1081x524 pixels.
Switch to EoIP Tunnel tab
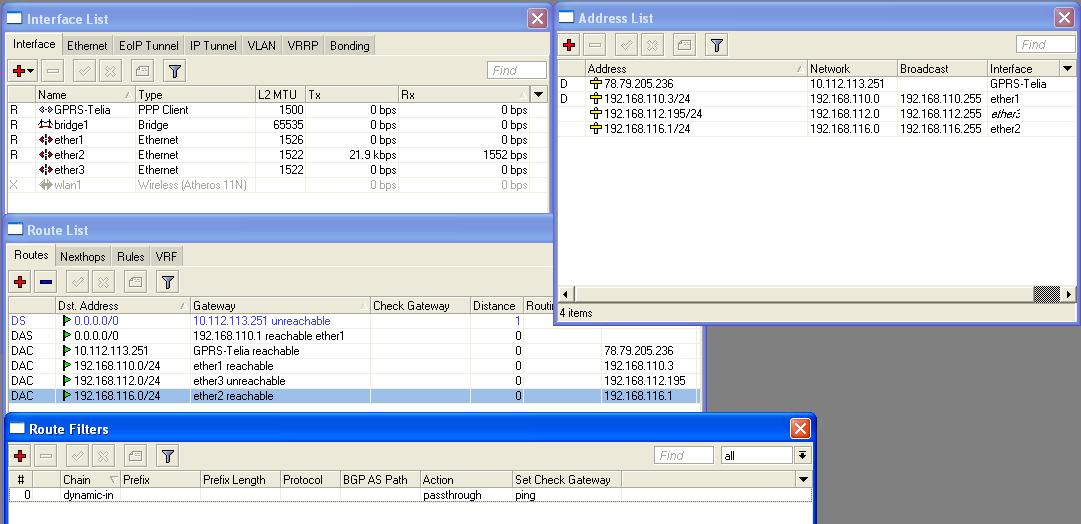click(x=149, y=46)
